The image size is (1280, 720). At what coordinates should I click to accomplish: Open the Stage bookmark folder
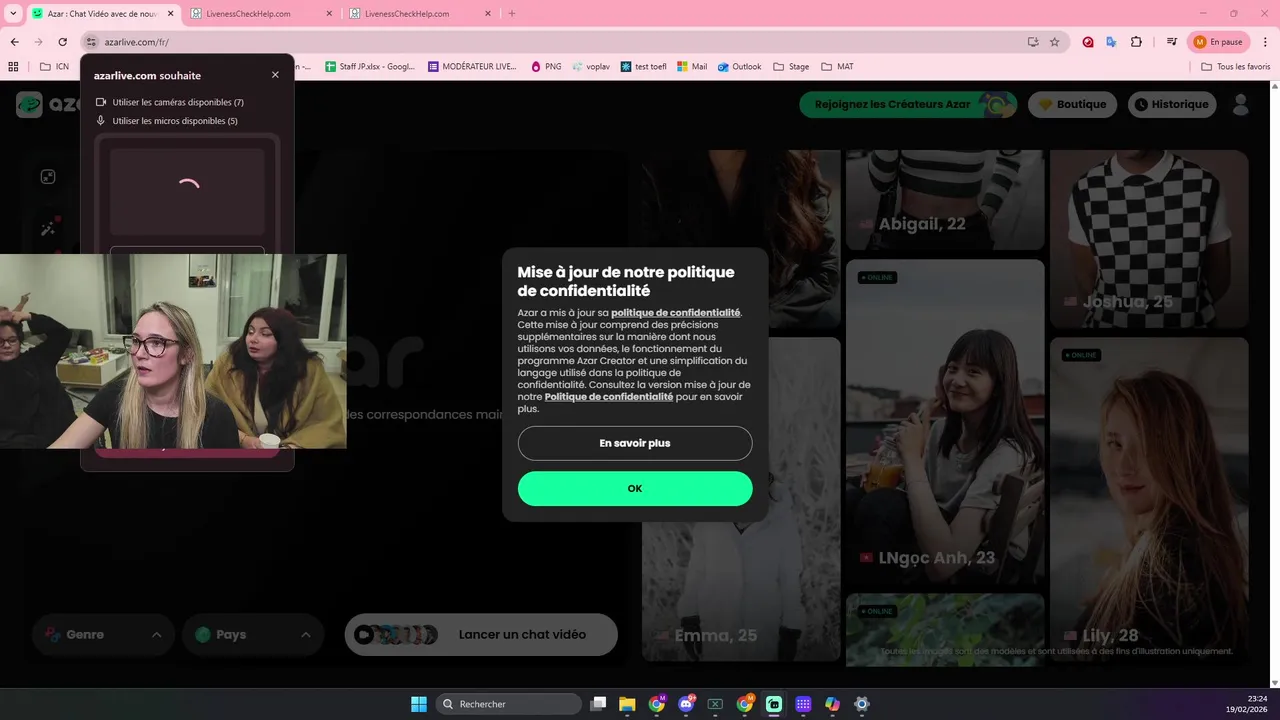coord(790,67)
